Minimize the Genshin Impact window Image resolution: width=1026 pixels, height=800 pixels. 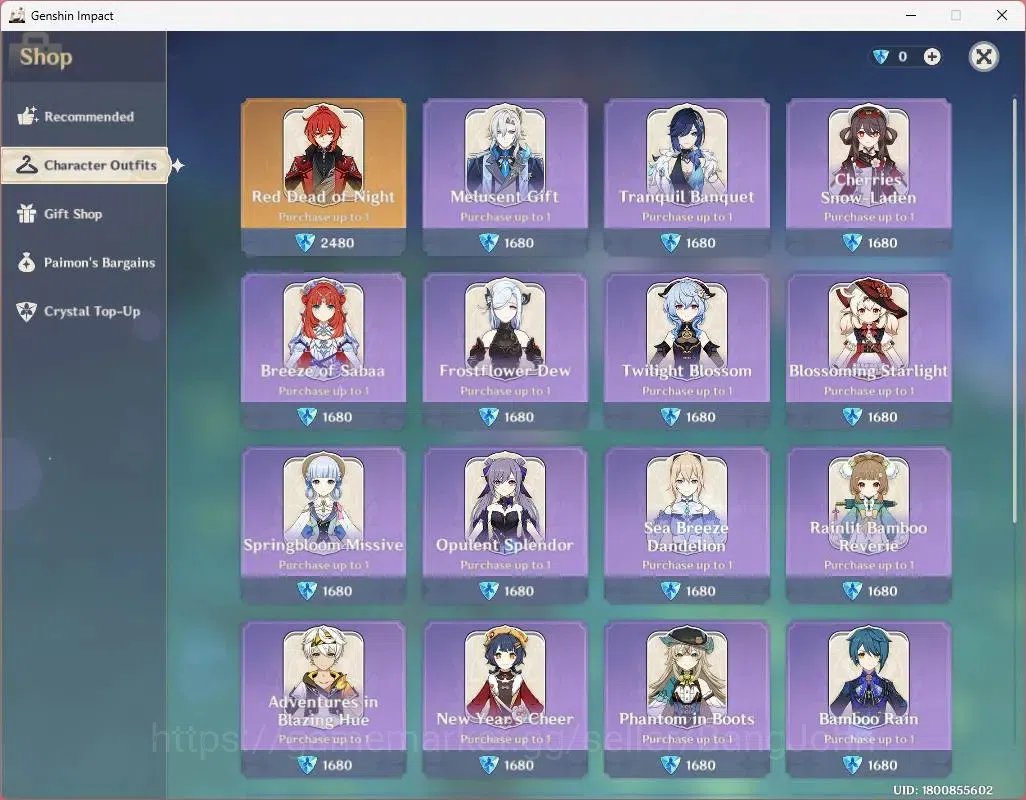point(911,15)
